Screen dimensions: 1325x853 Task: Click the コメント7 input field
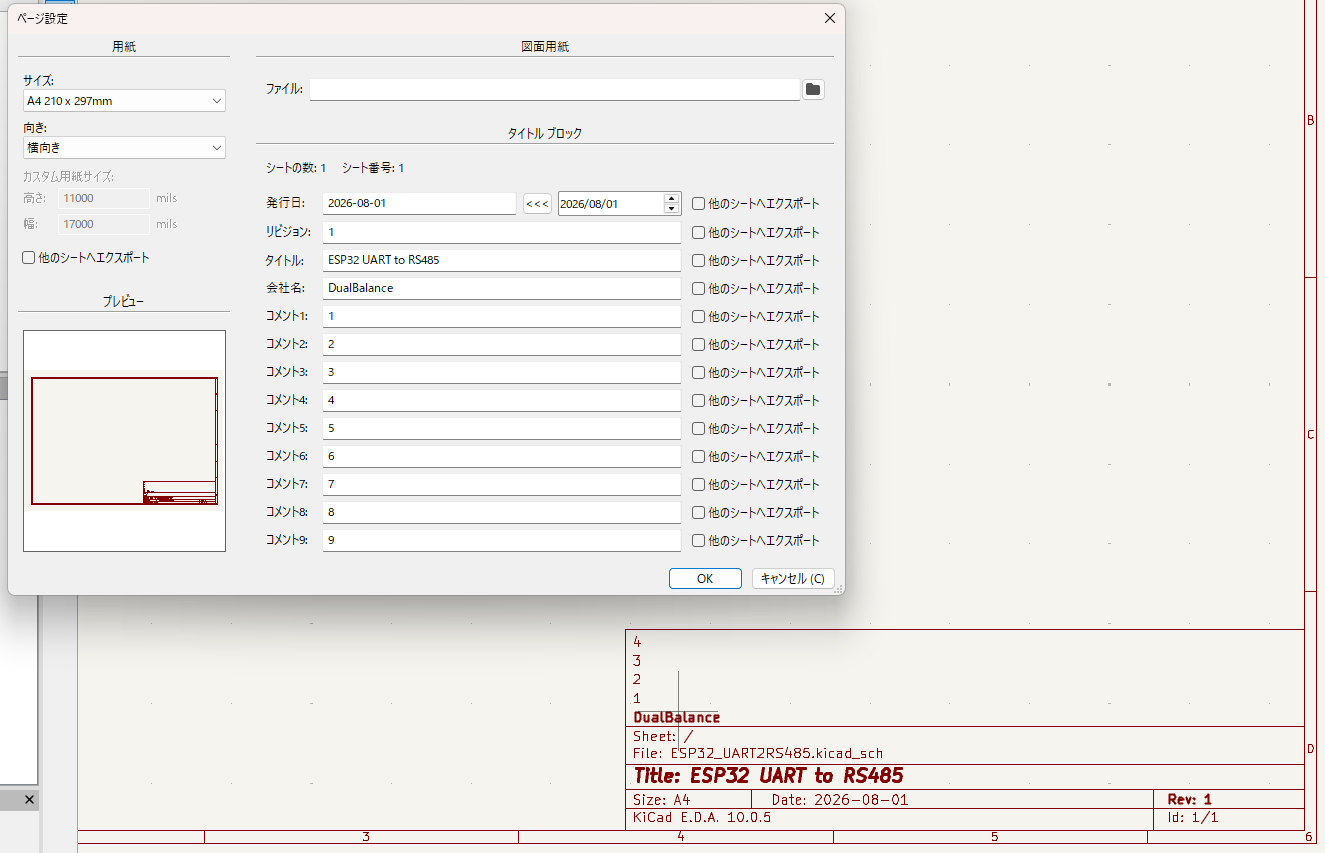pos(502,484)
